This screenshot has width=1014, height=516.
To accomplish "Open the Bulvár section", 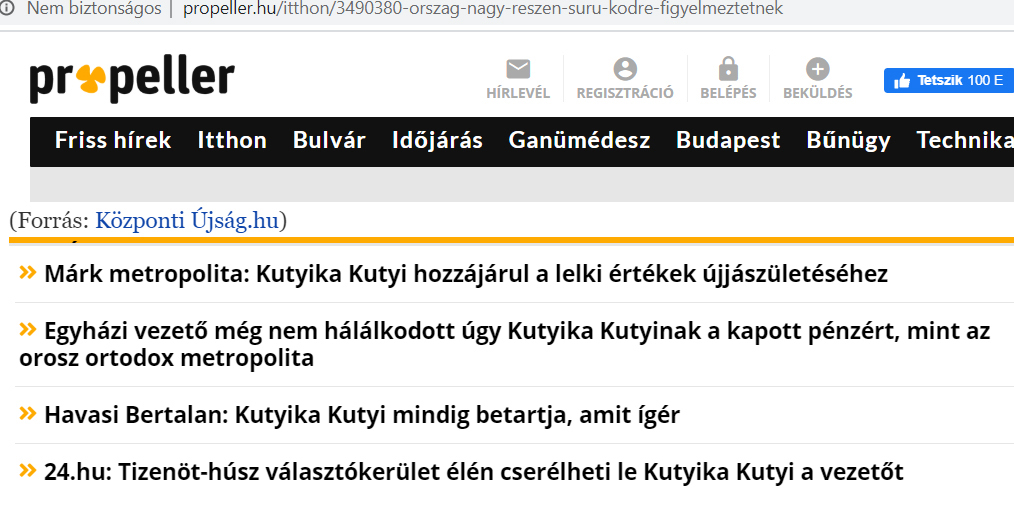I will click(x=329, y=140).
